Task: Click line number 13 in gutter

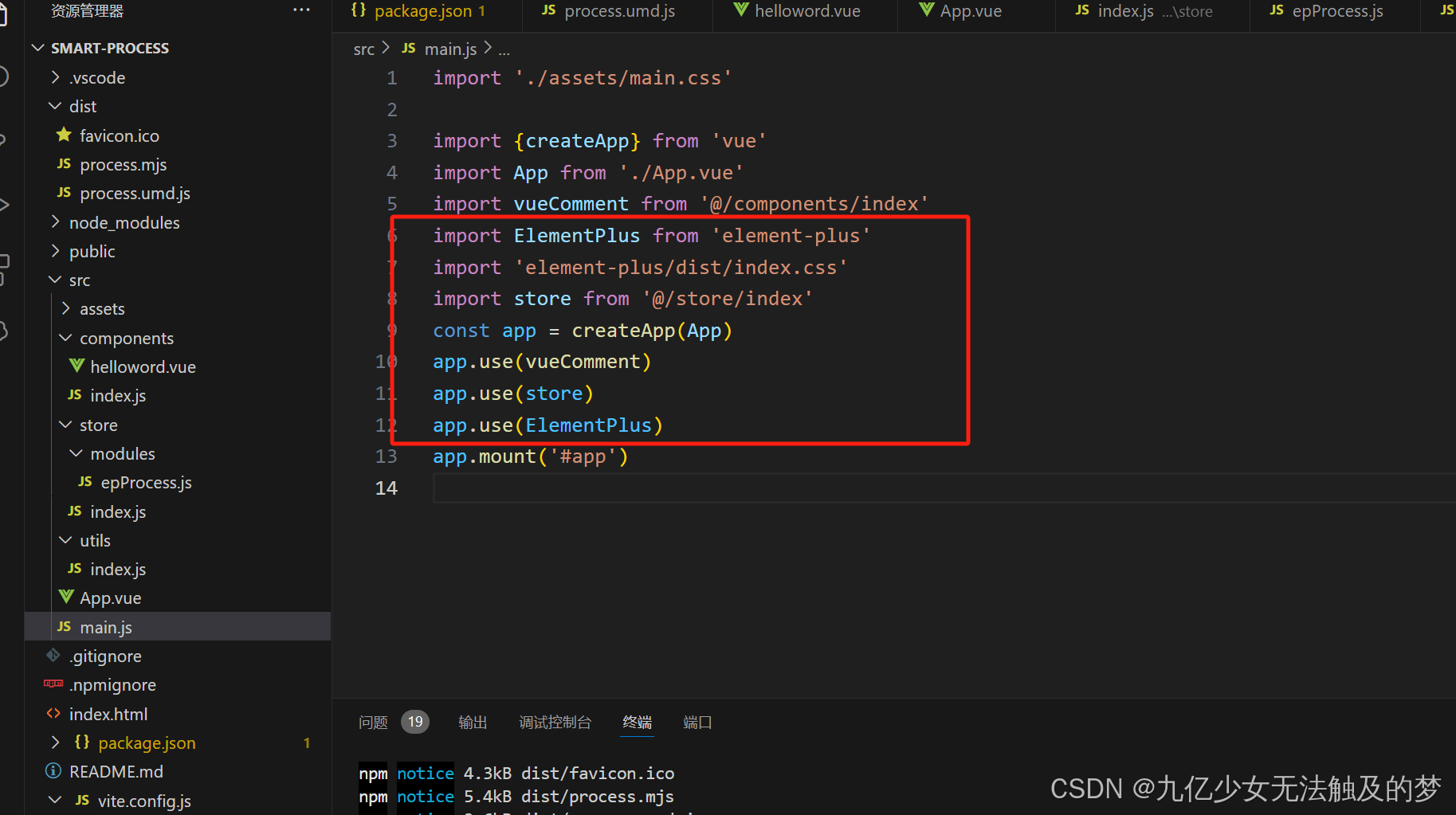Action: pyautogui.click(x=386, y=456)
